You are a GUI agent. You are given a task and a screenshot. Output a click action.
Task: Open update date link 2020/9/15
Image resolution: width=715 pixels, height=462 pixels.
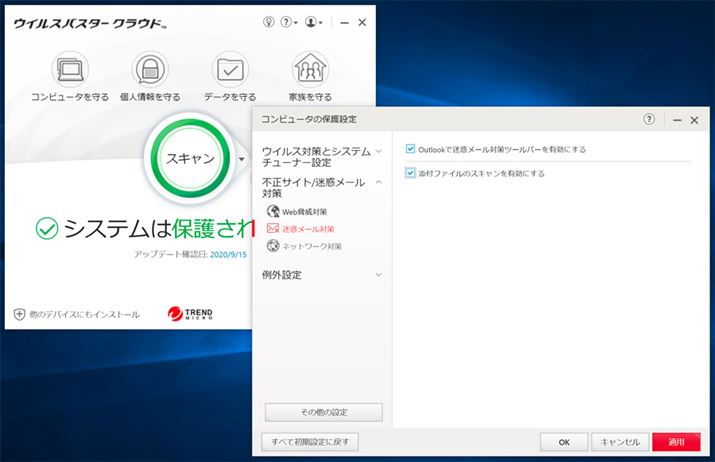pyautogui.click(x=228, y=254)
